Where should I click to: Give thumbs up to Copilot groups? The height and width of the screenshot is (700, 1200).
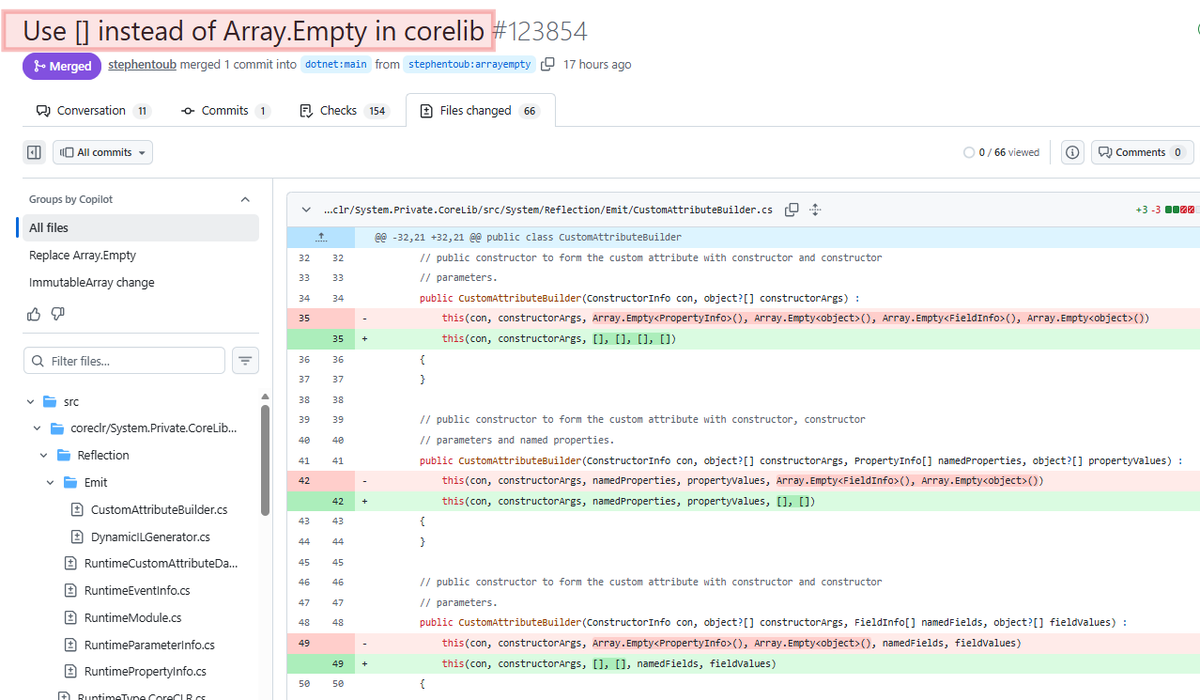click(35, 314)
